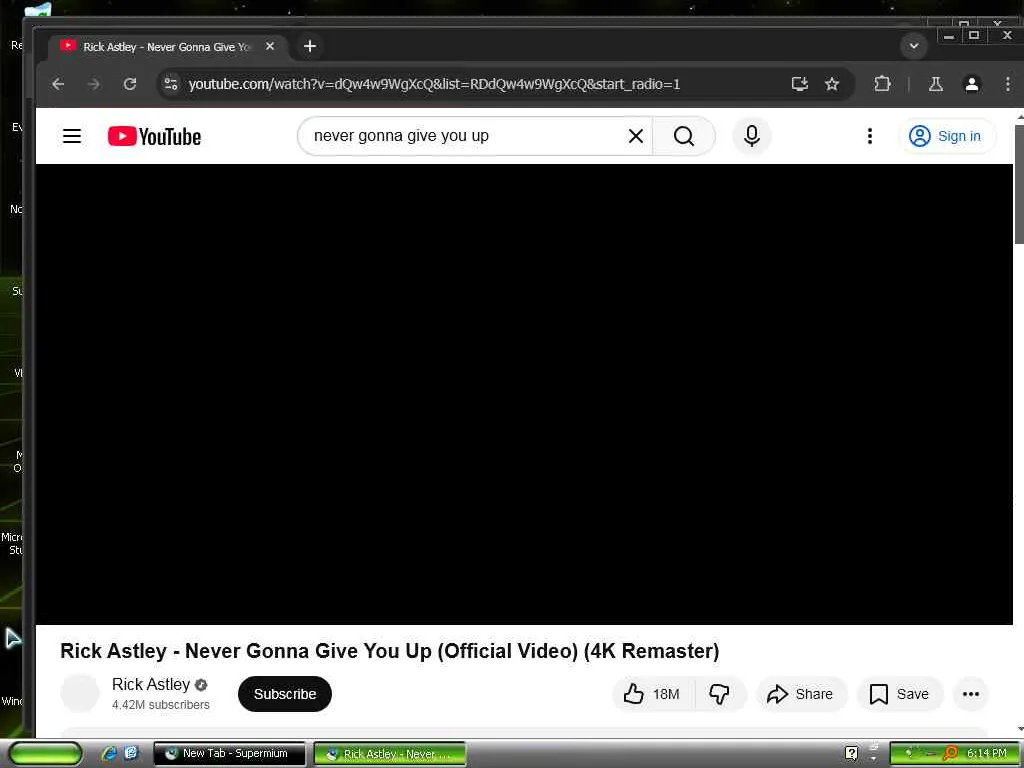
Task: Click the install app icon in address bar
Action: pyautogui.click(x=799, y=84)
